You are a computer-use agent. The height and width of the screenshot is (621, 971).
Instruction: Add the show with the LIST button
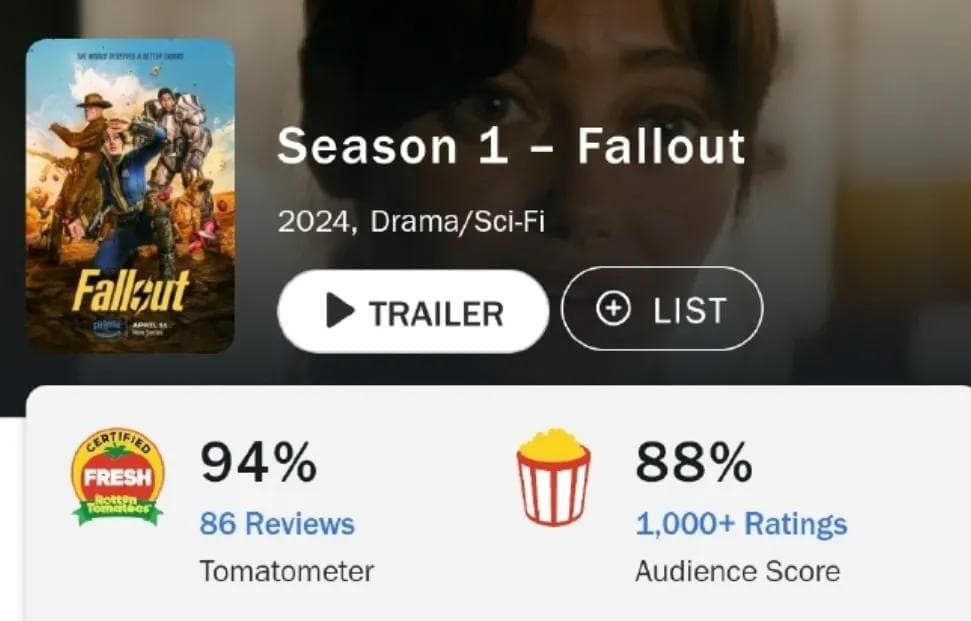[x=662, y=308]
